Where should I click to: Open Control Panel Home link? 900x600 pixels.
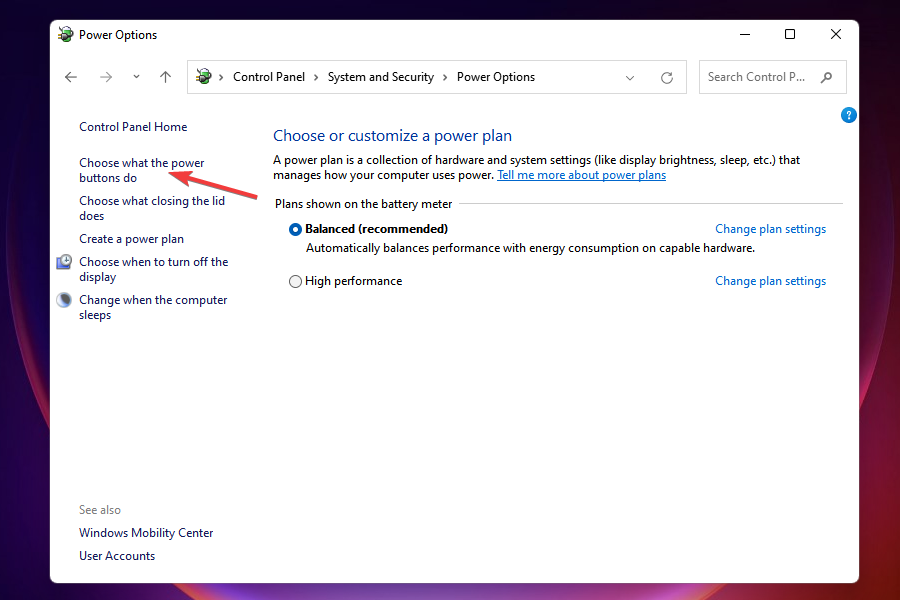(x=133, y=127)
